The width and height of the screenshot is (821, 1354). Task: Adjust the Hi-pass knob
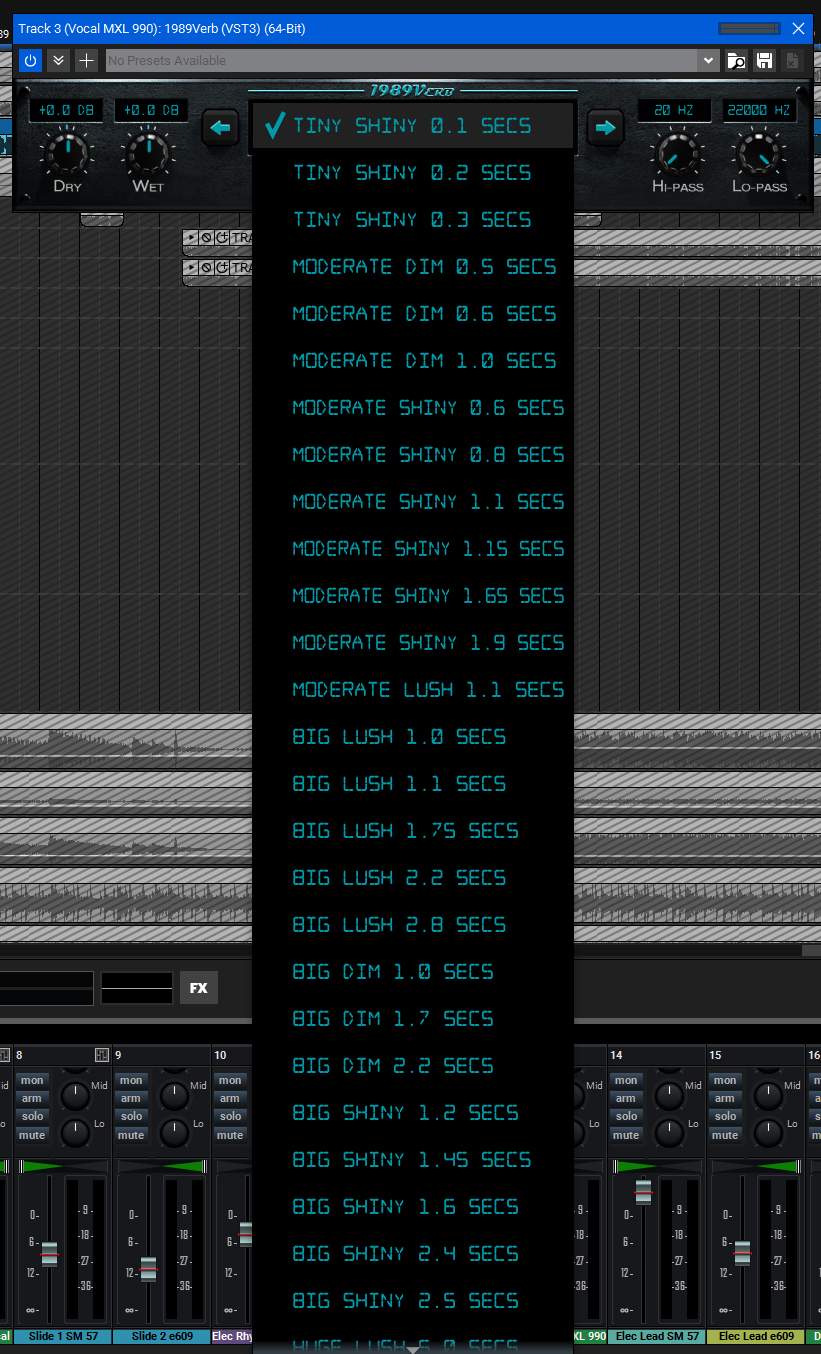(677, 154)
